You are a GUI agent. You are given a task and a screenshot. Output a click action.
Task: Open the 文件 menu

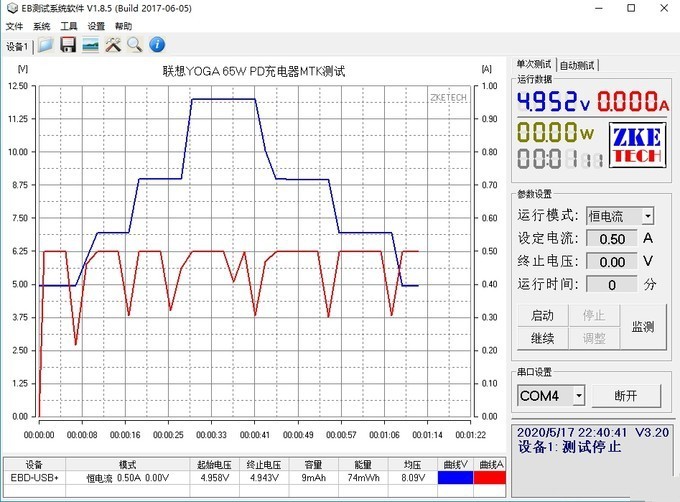point(14,26)
